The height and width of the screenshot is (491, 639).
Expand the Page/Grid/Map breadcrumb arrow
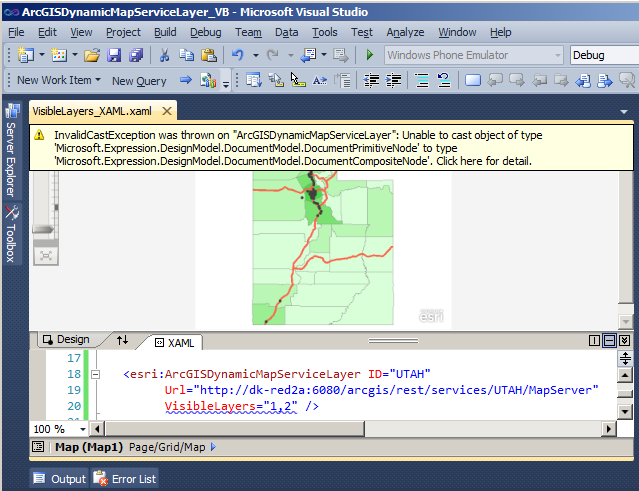[x=213, y=447]
